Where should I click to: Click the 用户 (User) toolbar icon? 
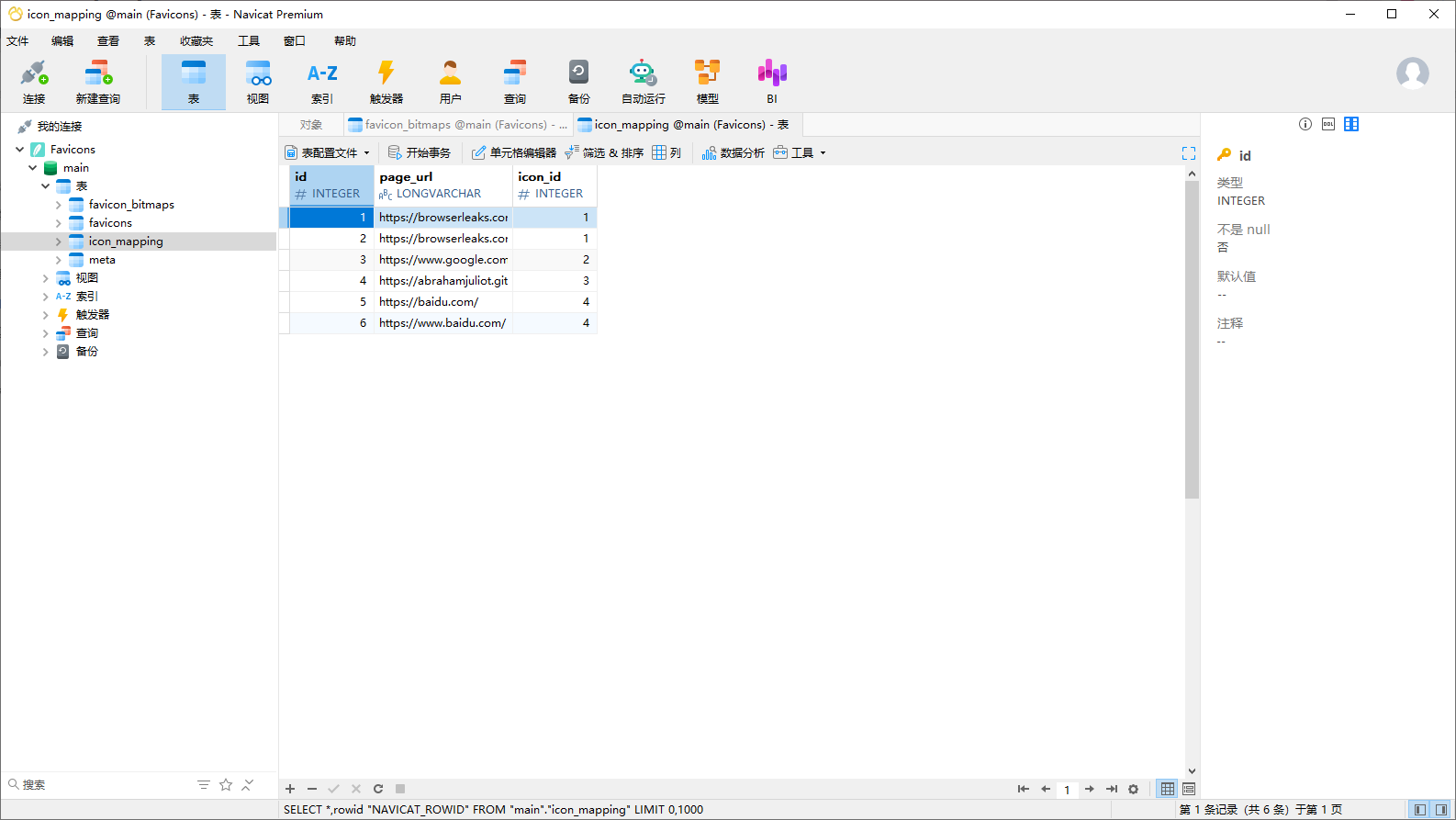click(451, 82)
